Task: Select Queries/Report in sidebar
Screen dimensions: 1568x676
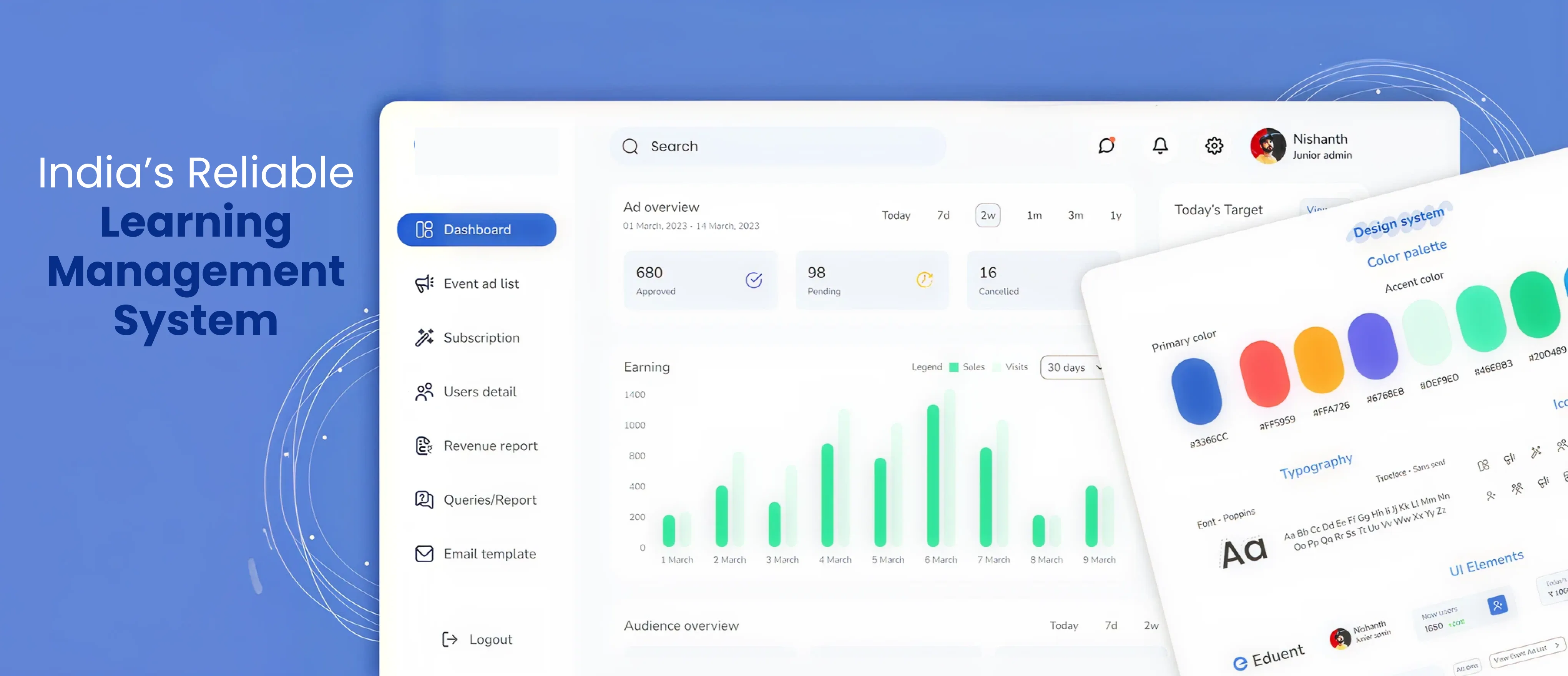Action: pyautogui.click(x=475, y=500)
